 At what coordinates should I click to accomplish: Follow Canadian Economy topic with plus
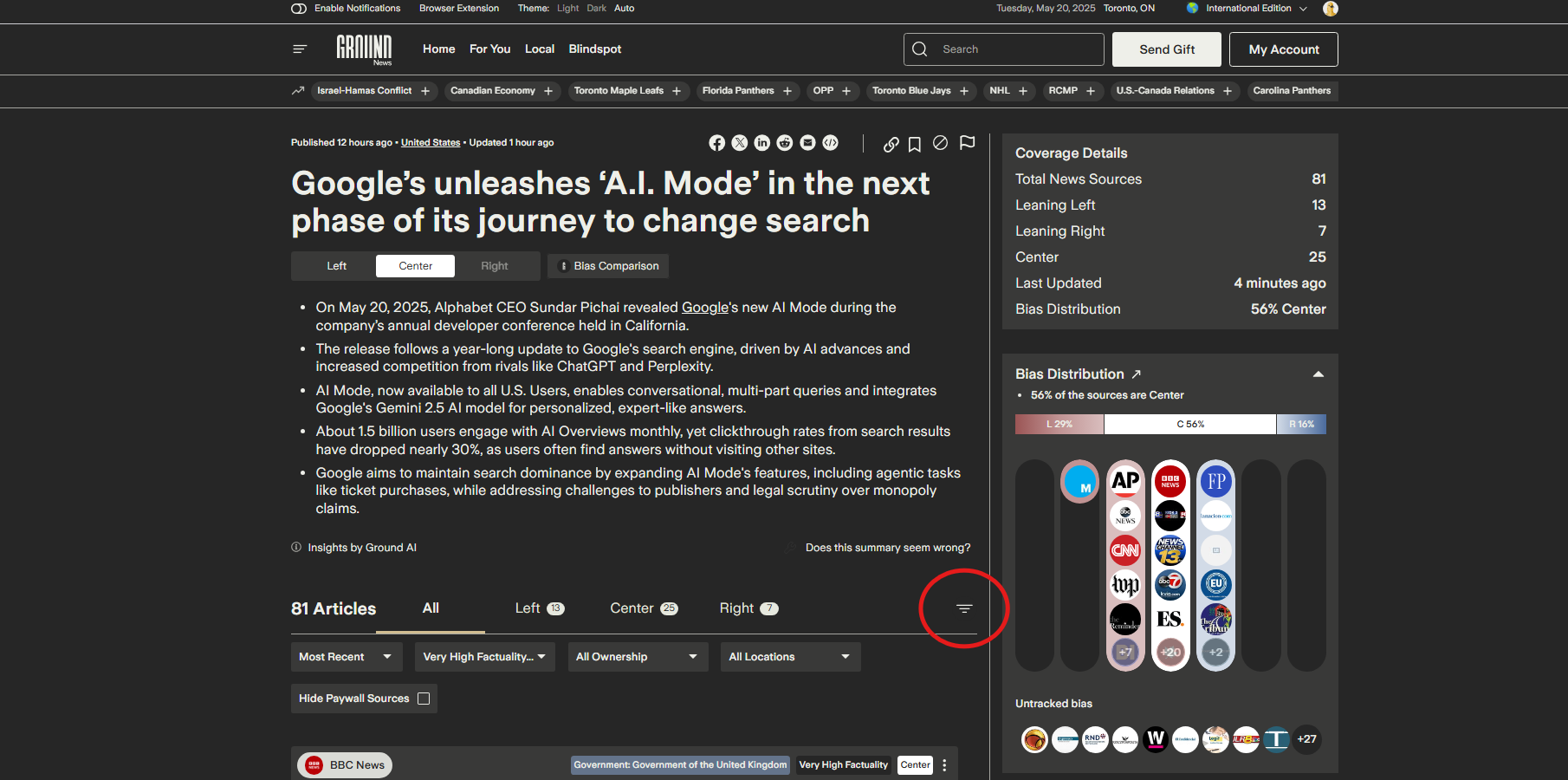tap(548, 91)
